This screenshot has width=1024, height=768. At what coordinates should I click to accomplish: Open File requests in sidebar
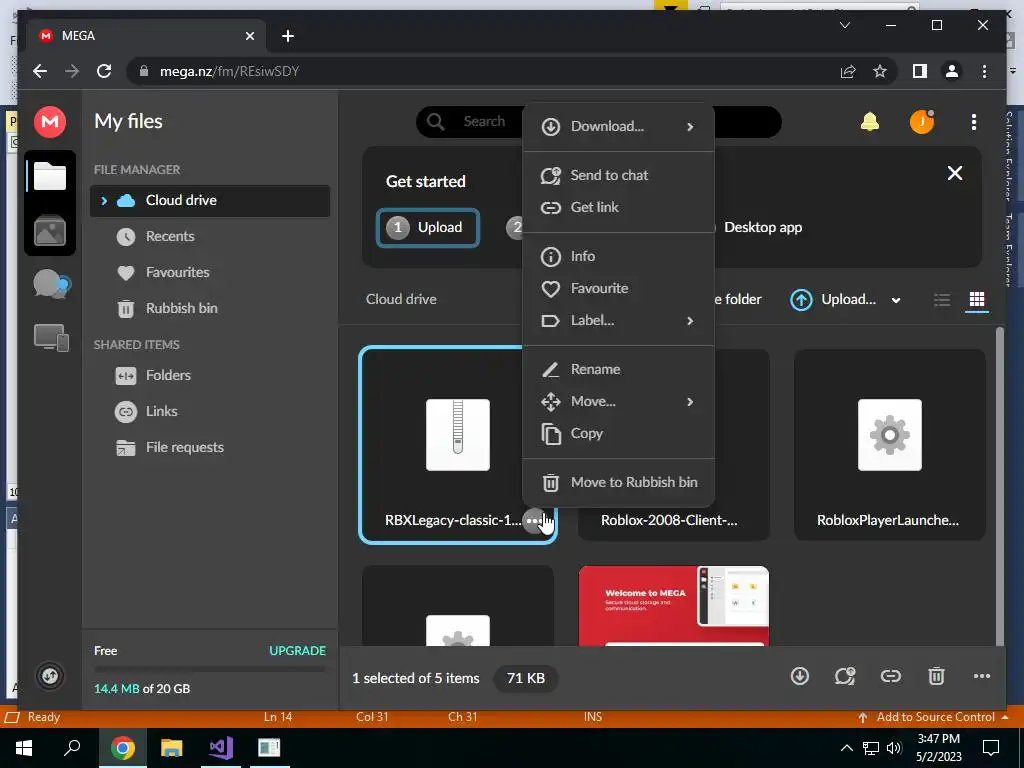[210, 447]
